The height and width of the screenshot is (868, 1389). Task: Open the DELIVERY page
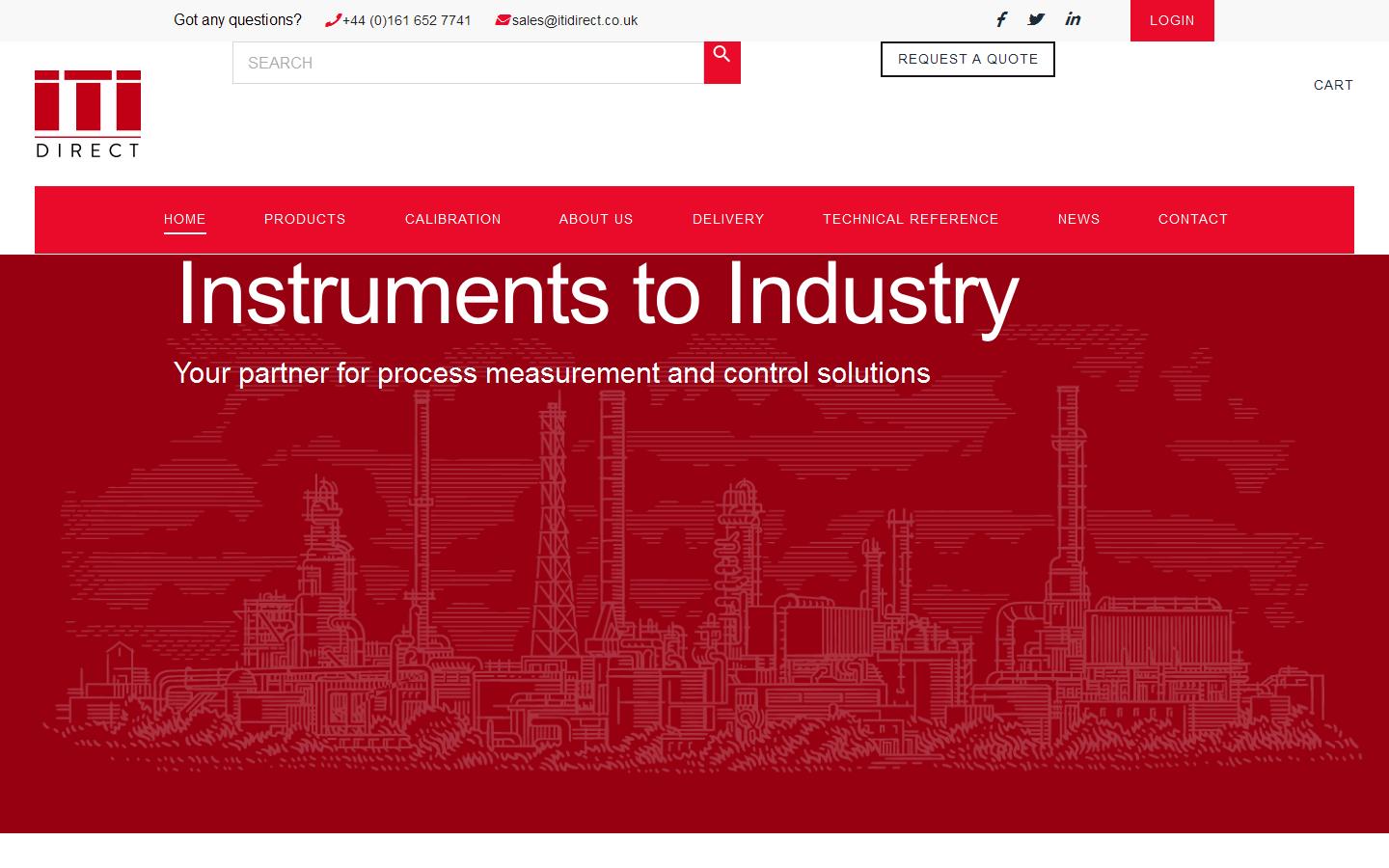727,219
